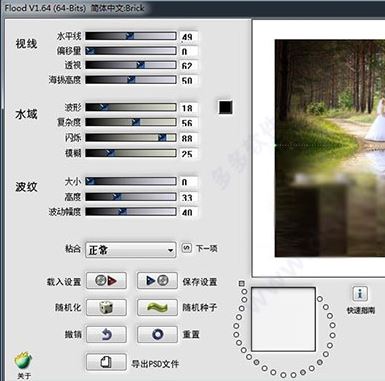Open the 粘合 blend mode dropdown
385x381 pixels.
pos(130,250)
